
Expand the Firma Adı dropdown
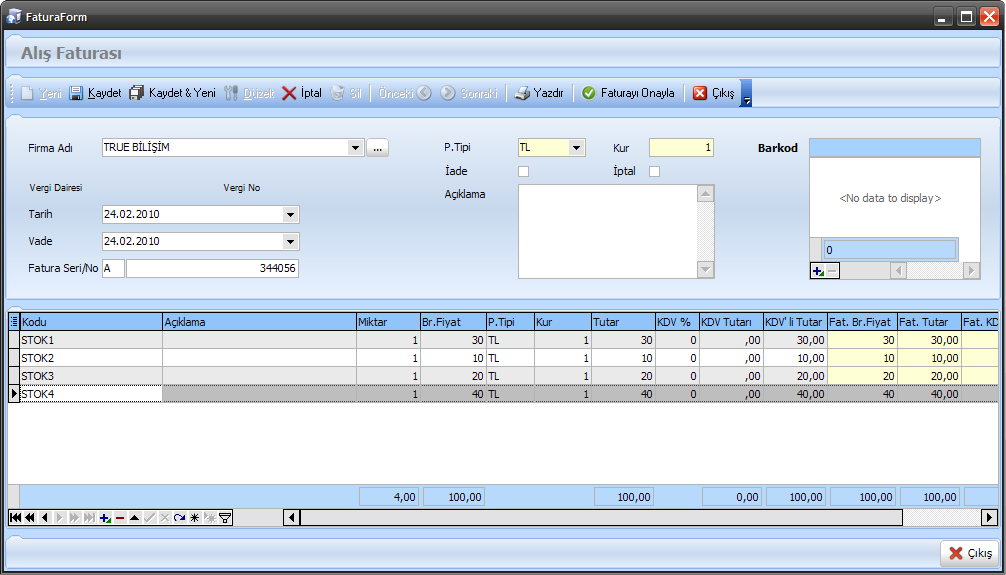click(x=355, y=148)
